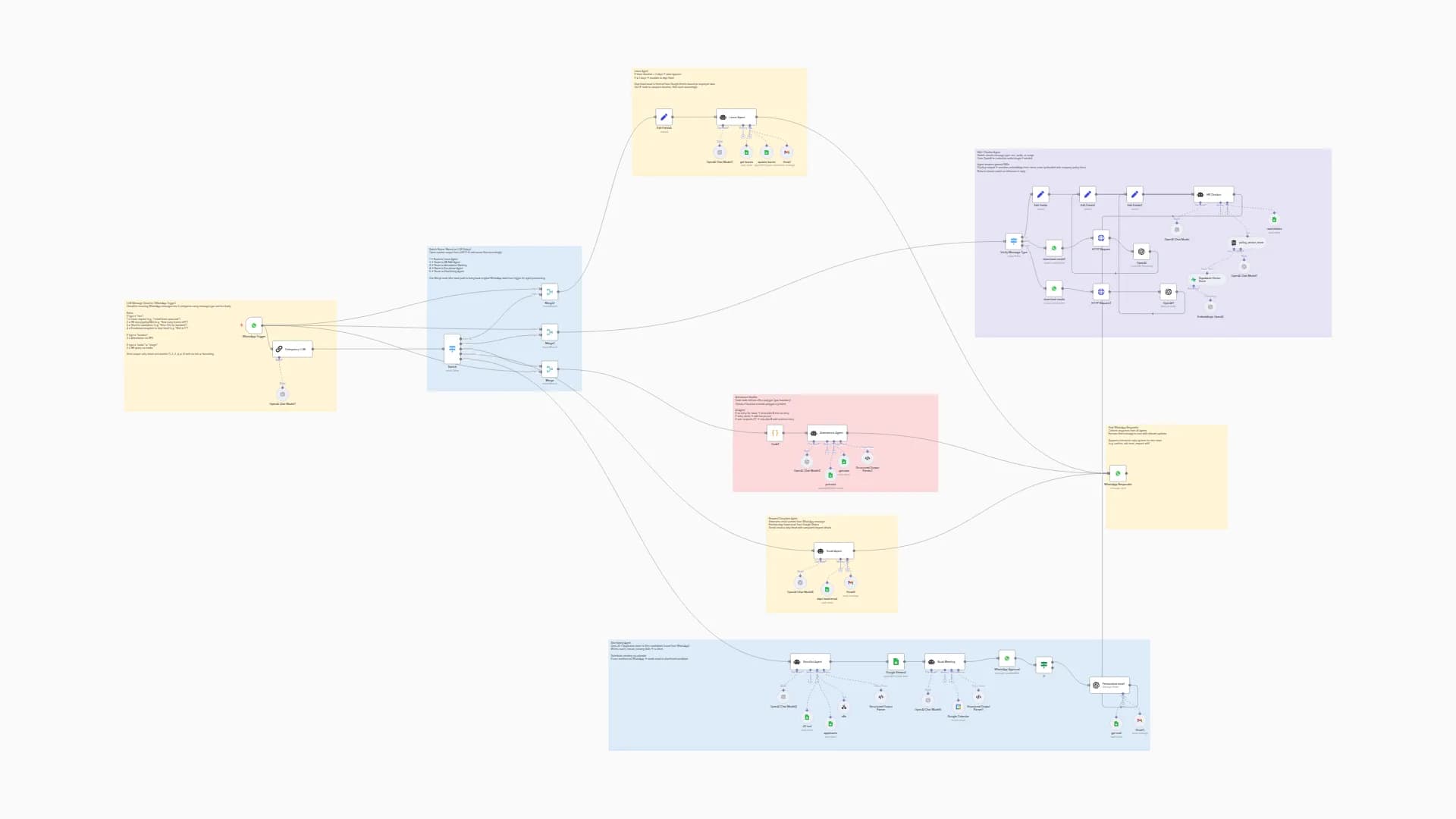The height and width of the screenshot is (819, 1456).
Task: Open Google Sheets node after Shortlist Agent
Action: coord(896,661)
